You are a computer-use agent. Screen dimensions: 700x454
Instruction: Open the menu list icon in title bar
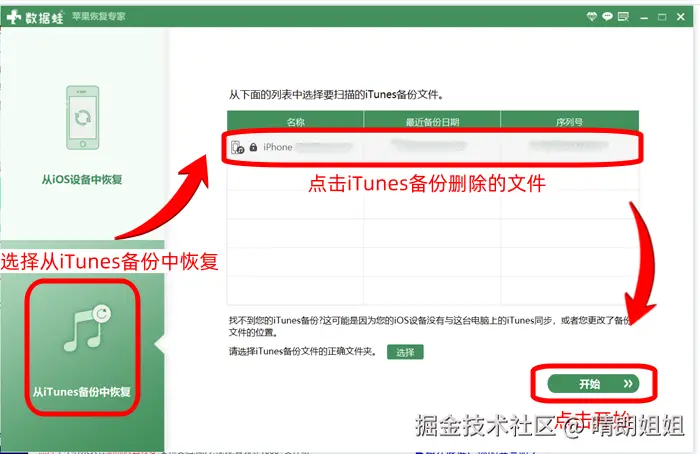tap(623, 17)
